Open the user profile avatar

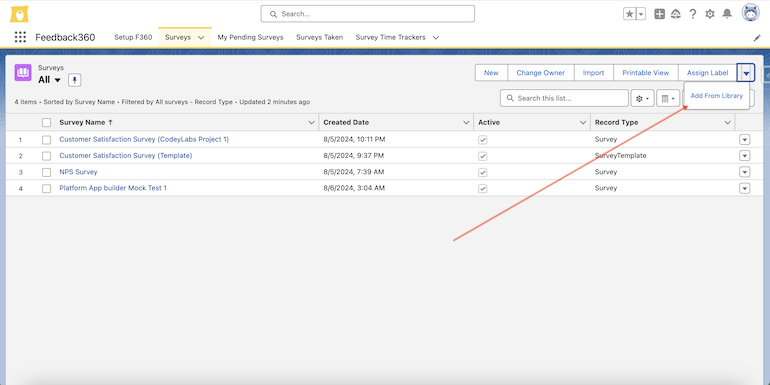pyautogui.click(x=750, y=13)
